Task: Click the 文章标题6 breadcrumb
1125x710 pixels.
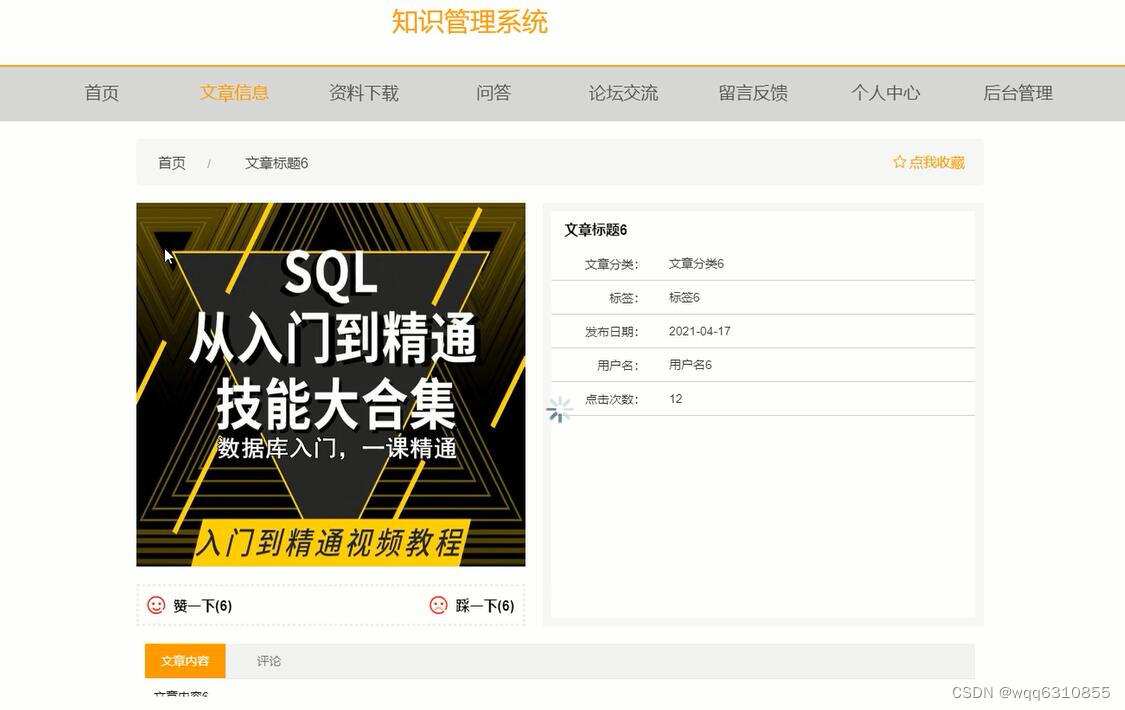Action: [x=276, y=163]
